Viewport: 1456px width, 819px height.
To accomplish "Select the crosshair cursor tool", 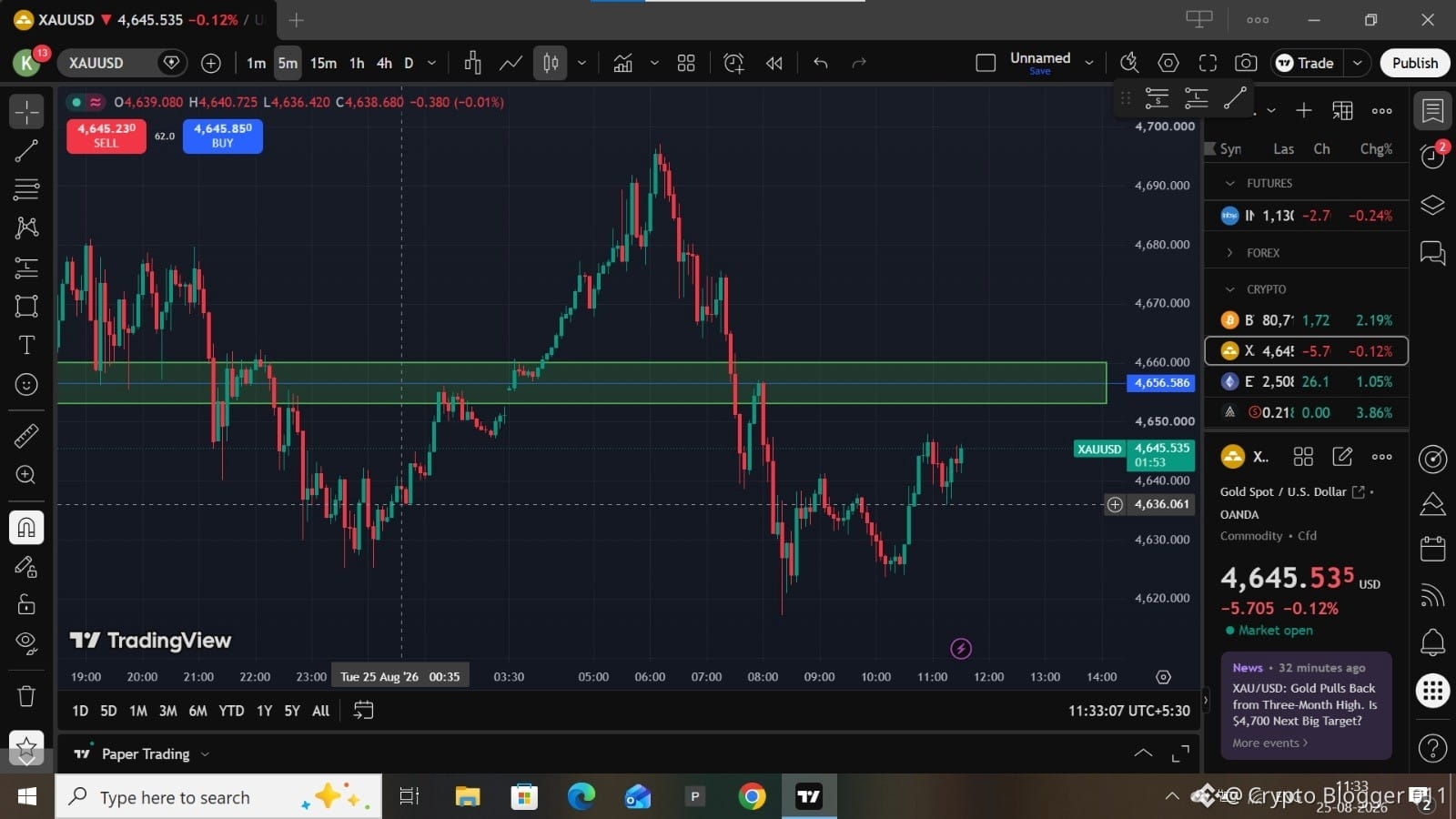I will tap(26, 112).
